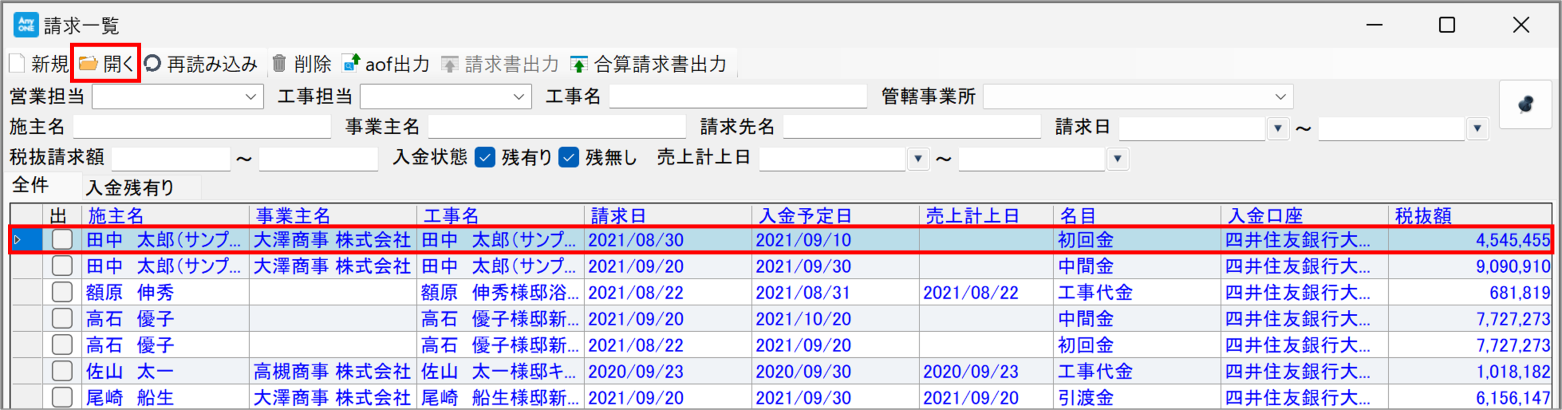Expand the 営業担当 dropdown
This screenshot has height=410, width=1562.
pos(249,96)
